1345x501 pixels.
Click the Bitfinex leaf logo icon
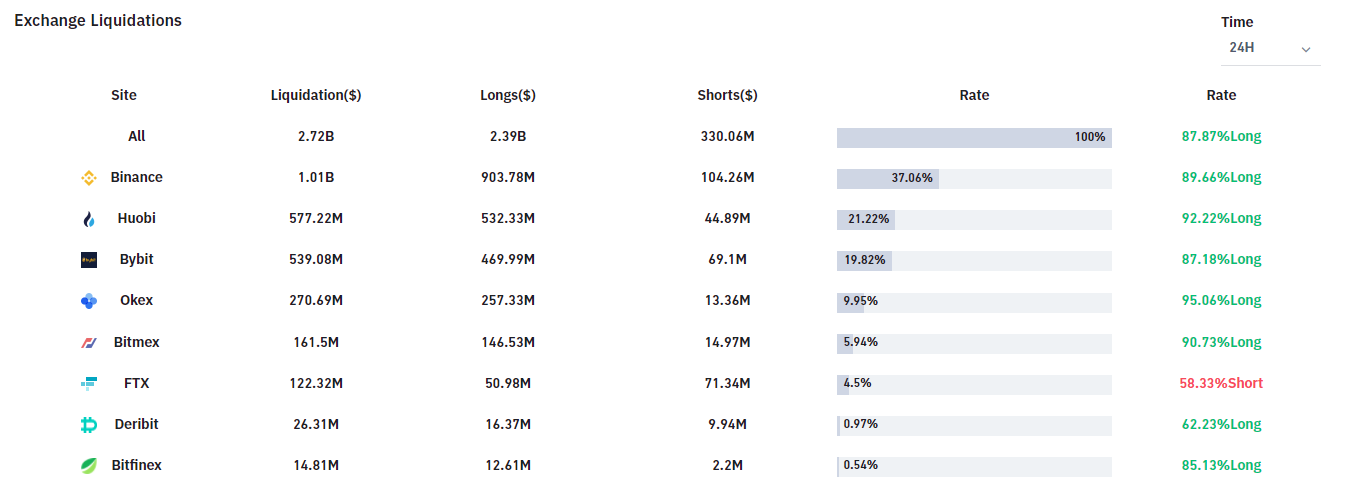[89, 466]
